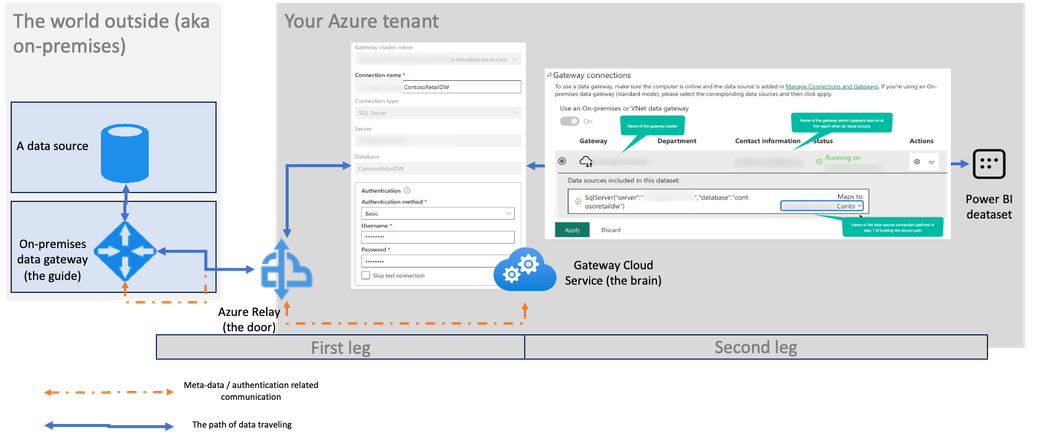Click the Azure Relay icon
Image resolution: width=1040 pixels, height=437 pixels.
pos(286,270)
